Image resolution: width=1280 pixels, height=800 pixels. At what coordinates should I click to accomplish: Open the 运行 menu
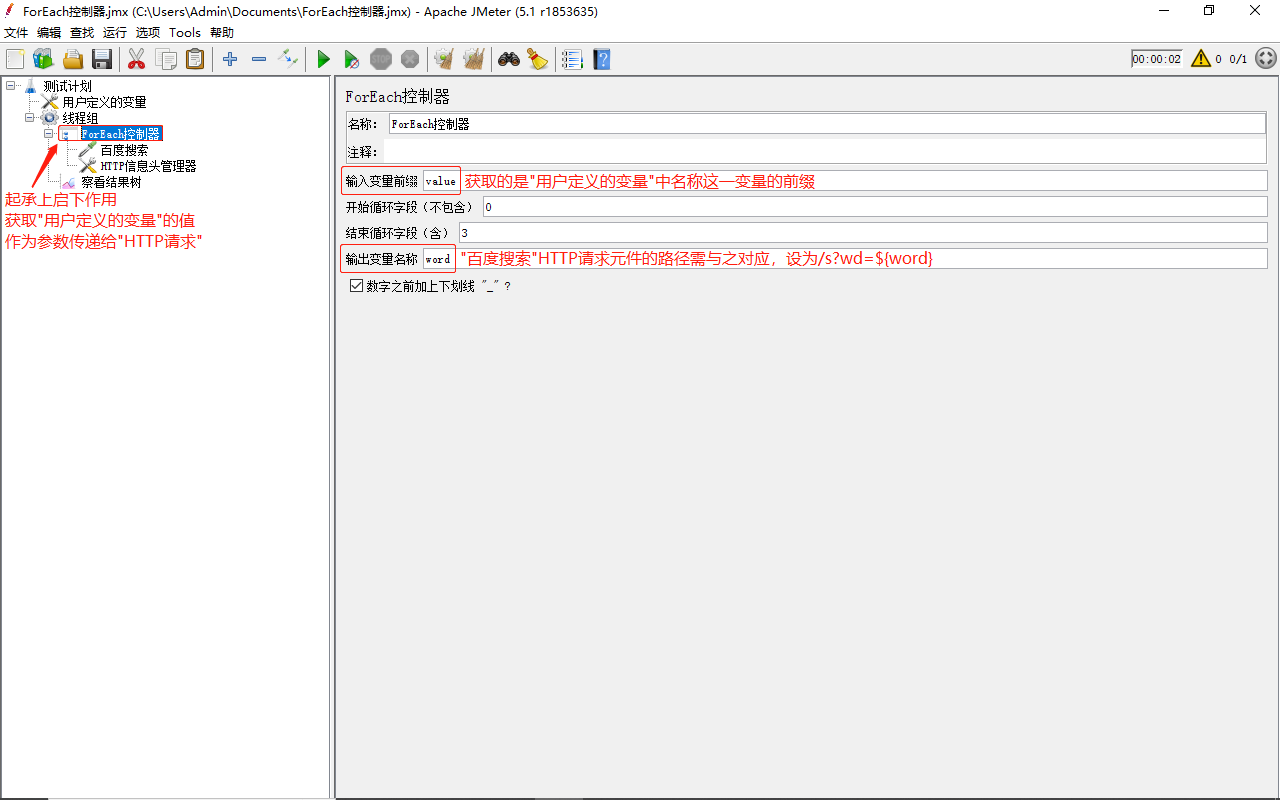pos(115,33)
